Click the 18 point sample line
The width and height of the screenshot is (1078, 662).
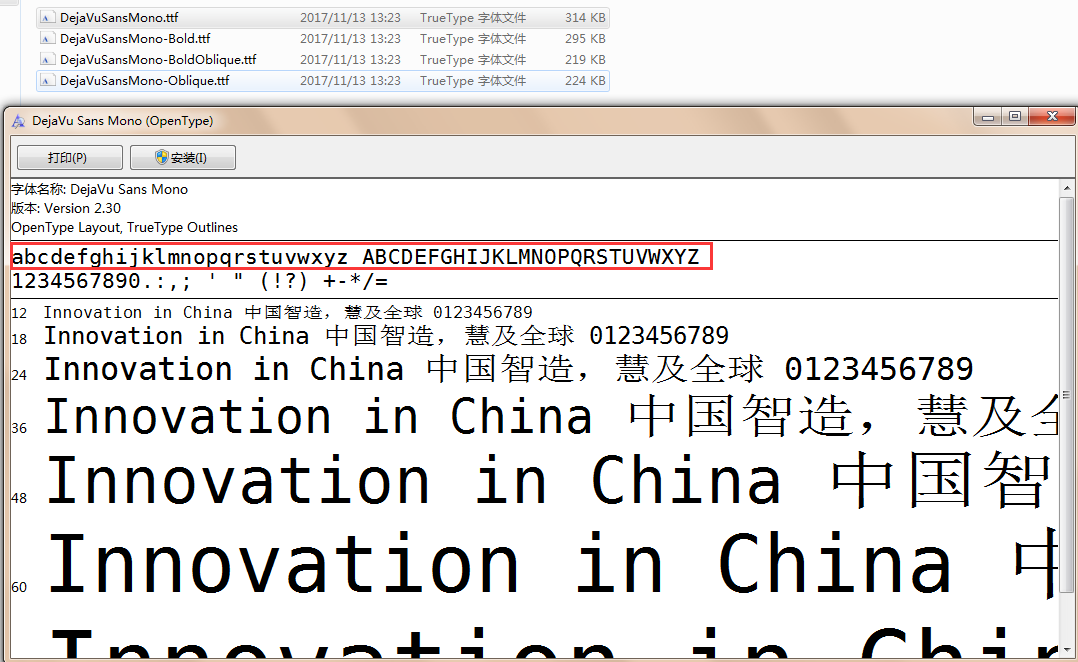pyautogui.click(x=386, y=336)
